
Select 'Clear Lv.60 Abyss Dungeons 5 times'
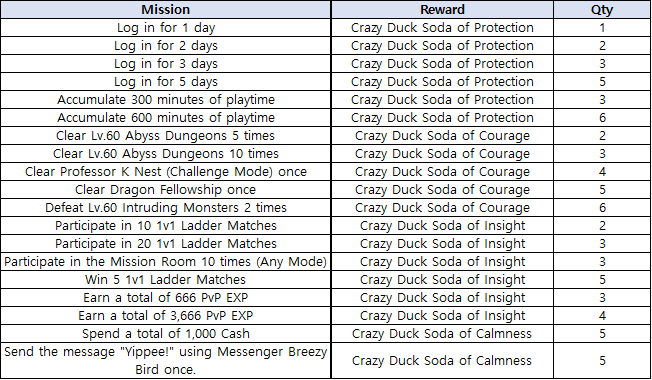(x=165, y=136)
